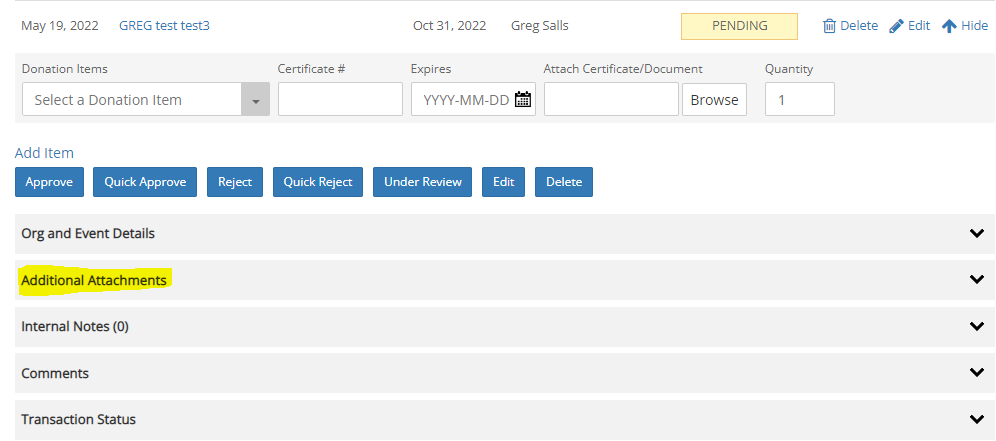Expand Additional Attachments chevron
Image resolution: width=996 pixels, height=441 pixels.
click(x=976, y=279)
